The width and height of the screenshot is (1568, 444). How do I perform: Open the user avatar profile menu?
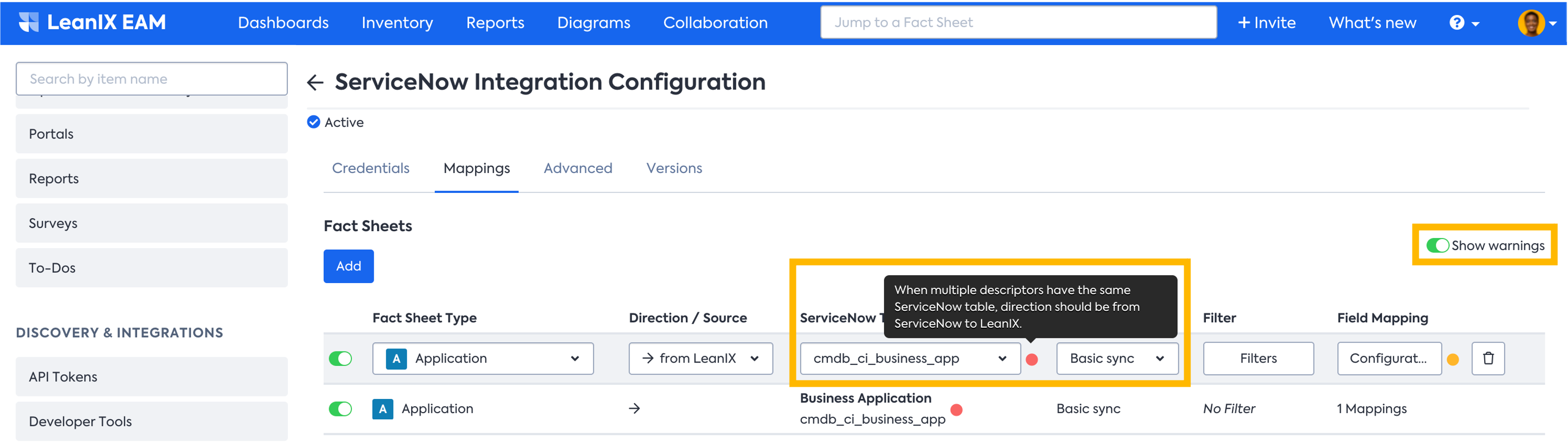click(1536, 22)
